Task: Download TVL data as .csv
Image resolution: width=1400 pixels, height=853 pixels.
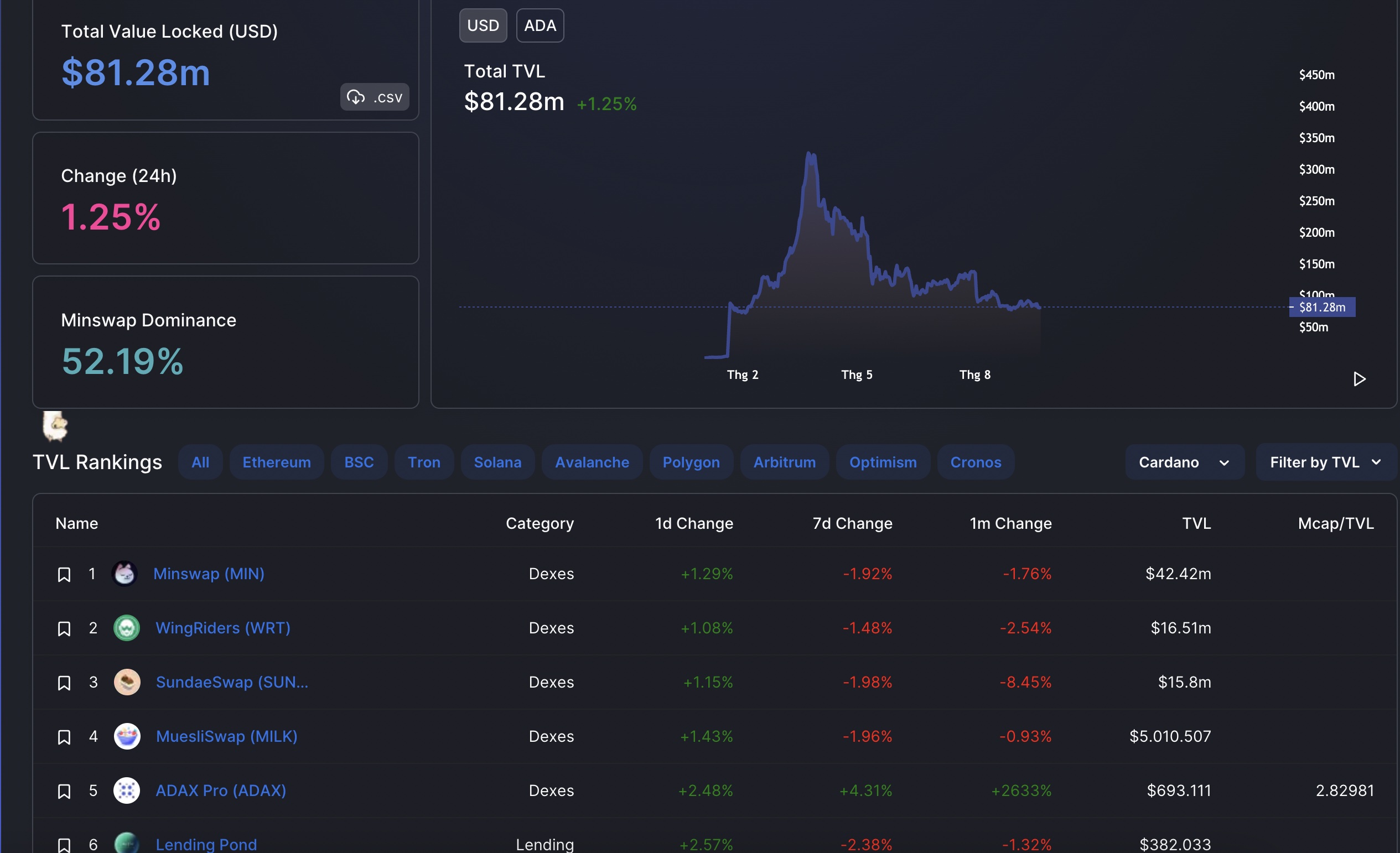Action: coord(375,97)
